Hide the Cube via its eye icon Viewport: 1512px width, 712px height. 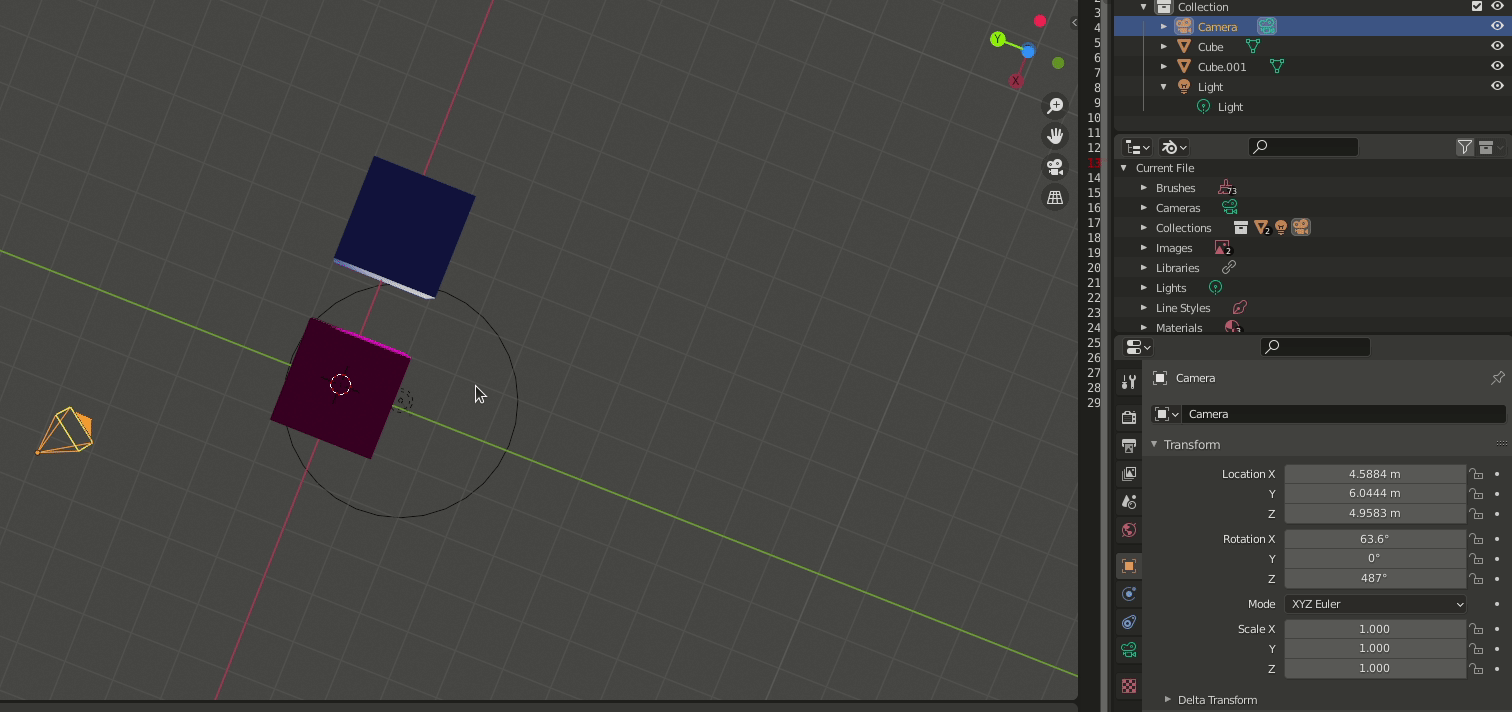tap(1497, 46)
